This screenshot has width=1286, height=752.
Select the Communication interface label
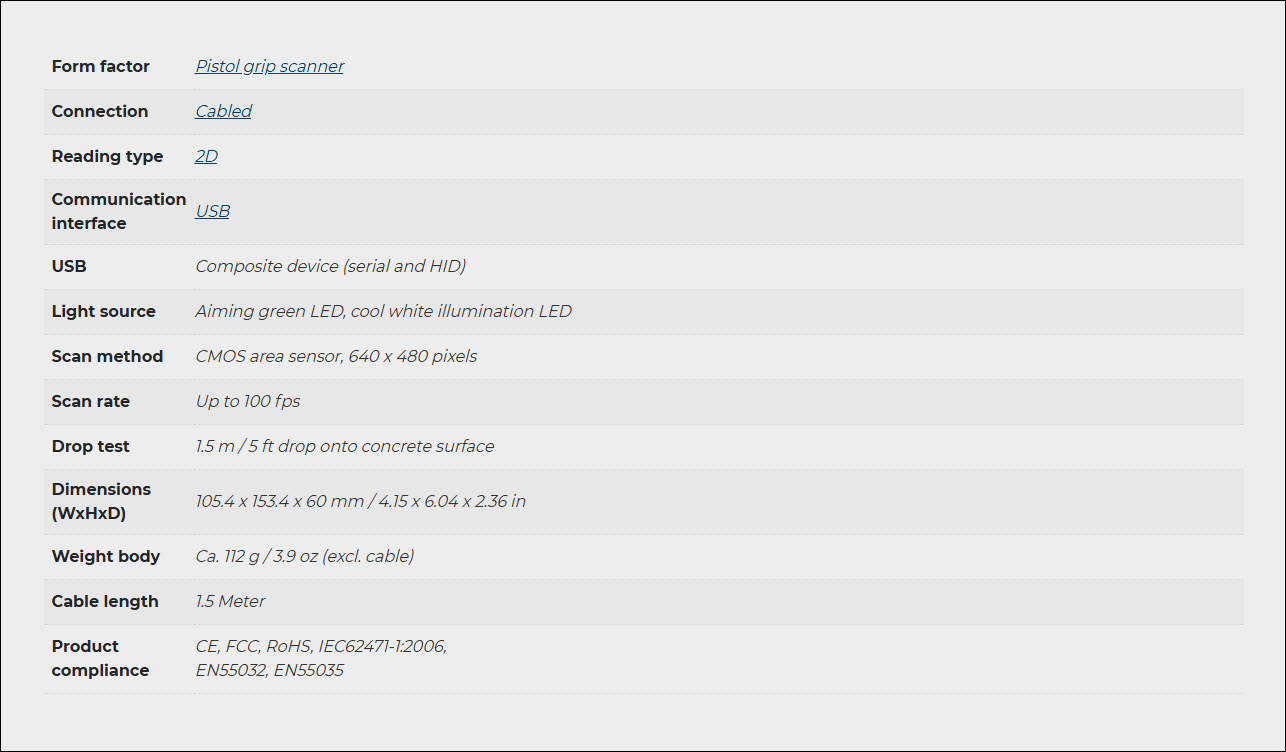(x=118, y=211)
